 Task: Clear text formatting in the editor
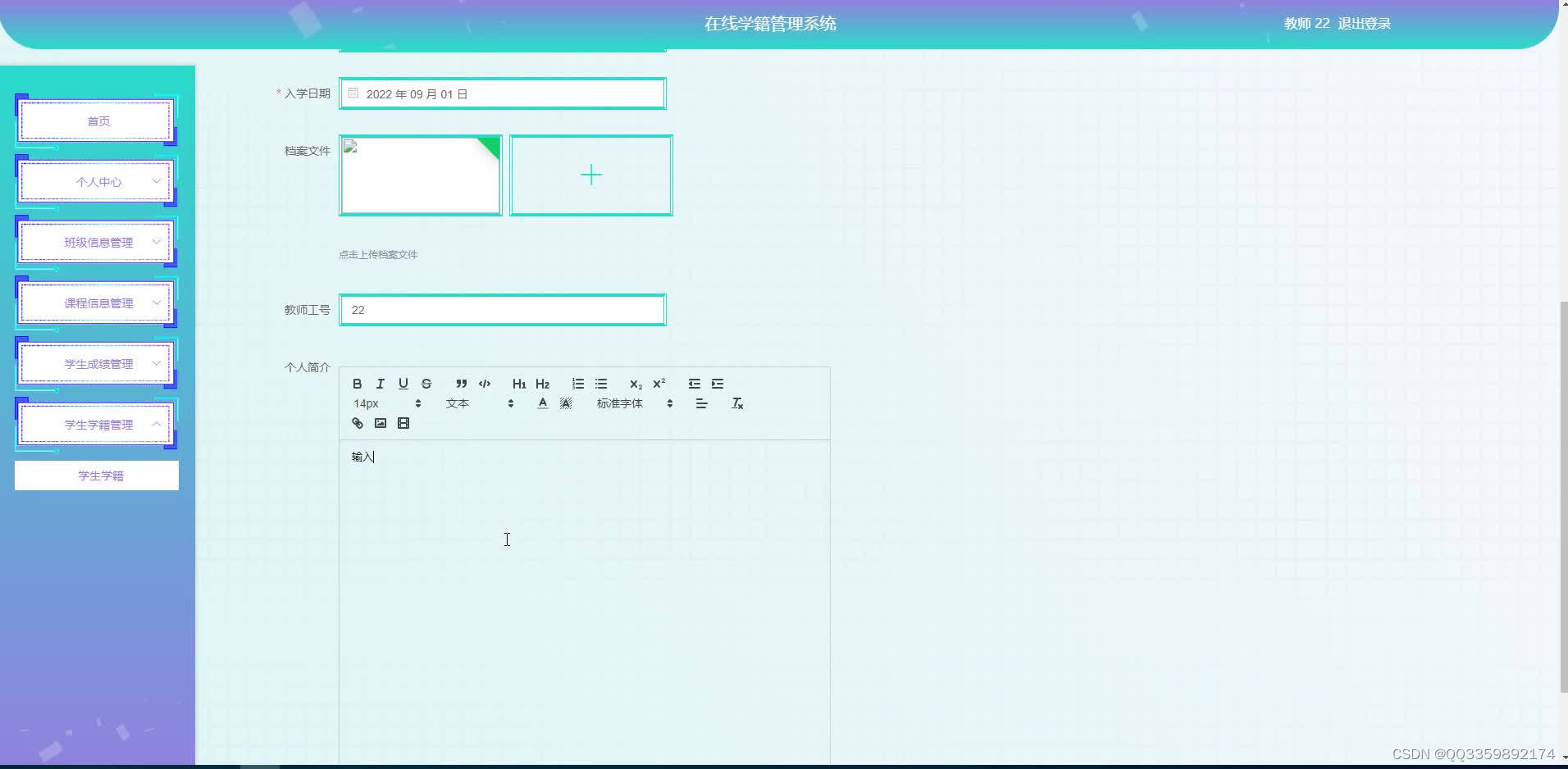737,403
